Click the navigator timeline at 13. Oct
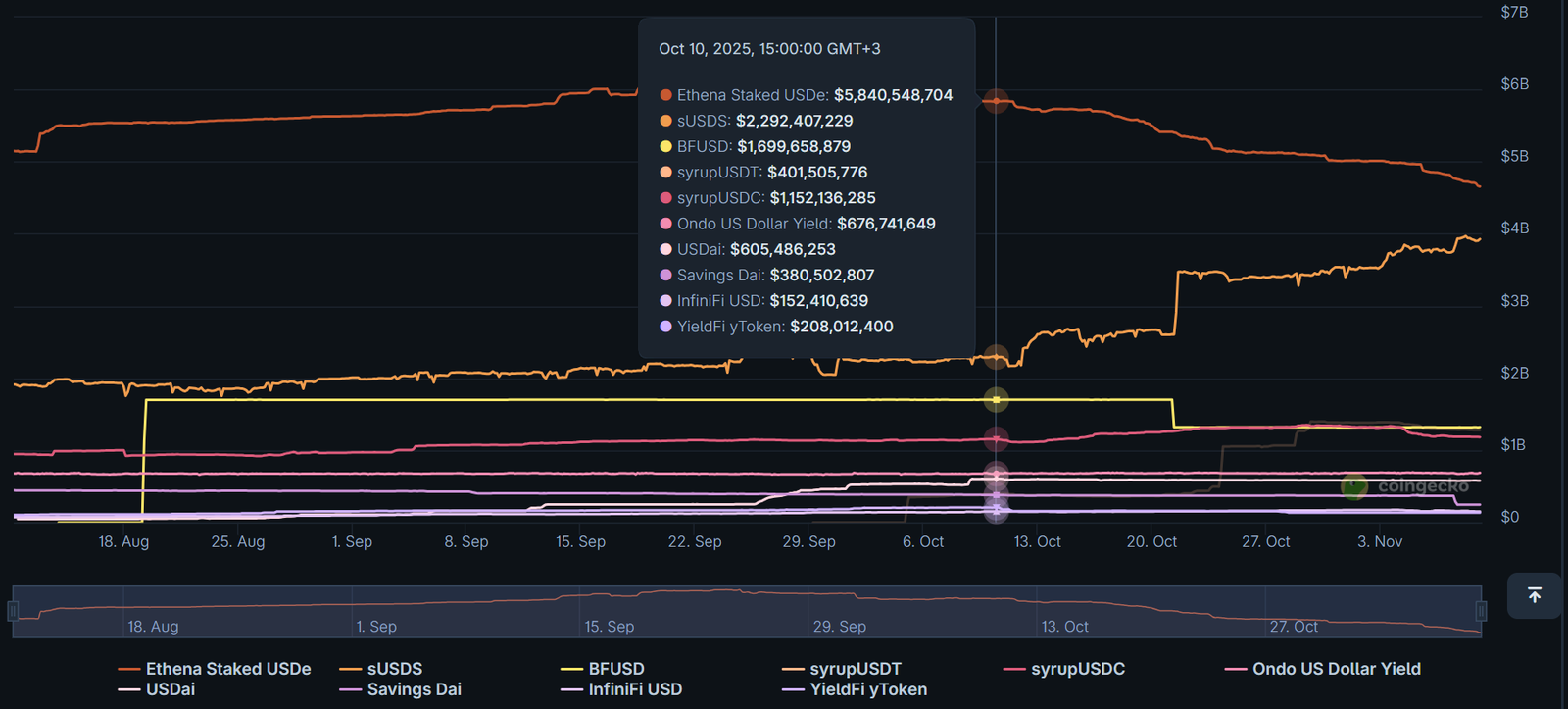The width and height of the screenshot is (1568, 709). [1065, 626]
